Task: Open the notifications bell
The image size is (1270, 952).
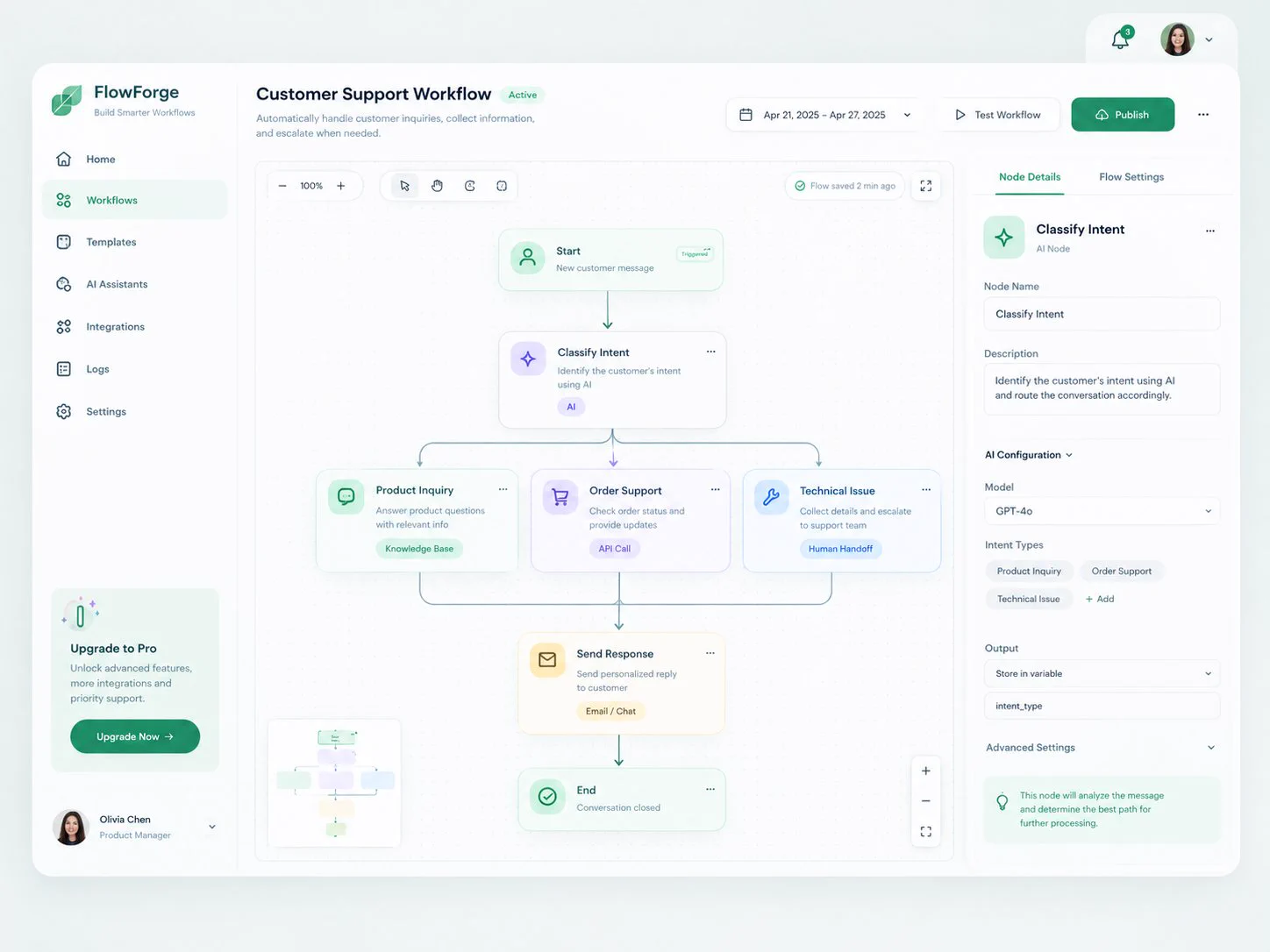Action: click(x=1121, y=39)
